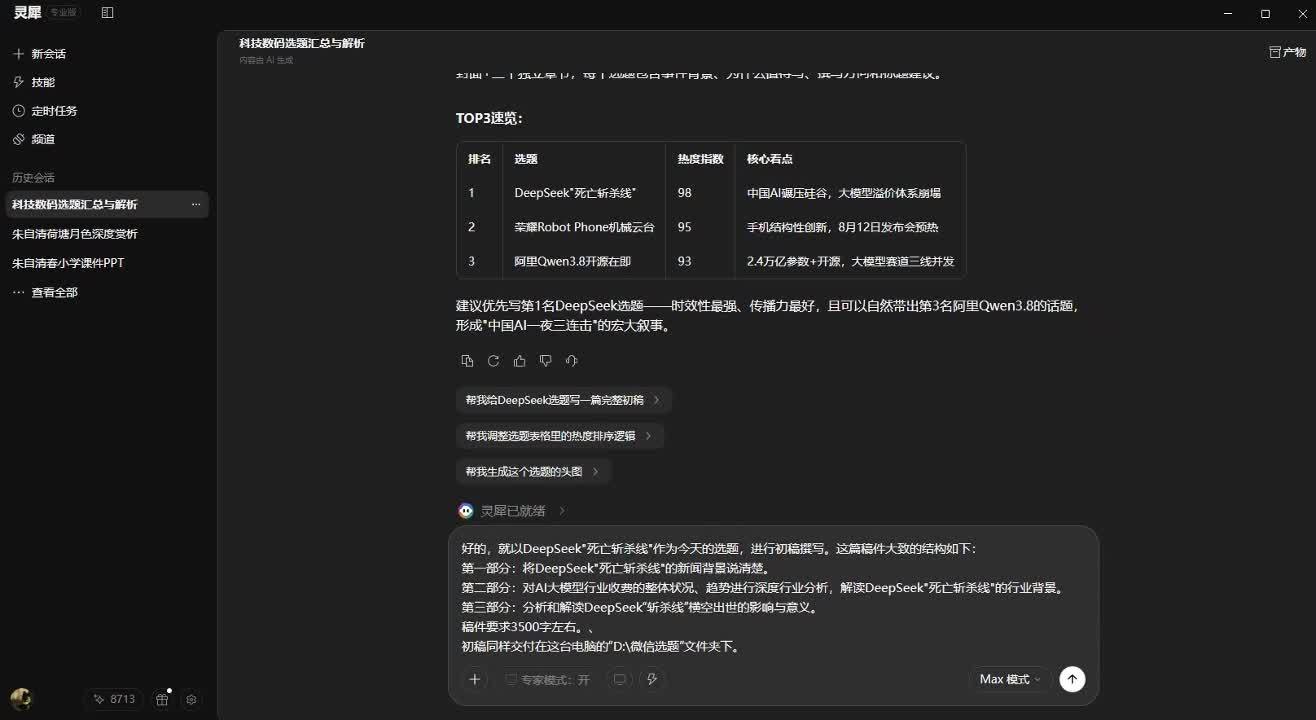
Task: Click the 灵犀 mascot status icon
Action: click(x=466, y=511)
